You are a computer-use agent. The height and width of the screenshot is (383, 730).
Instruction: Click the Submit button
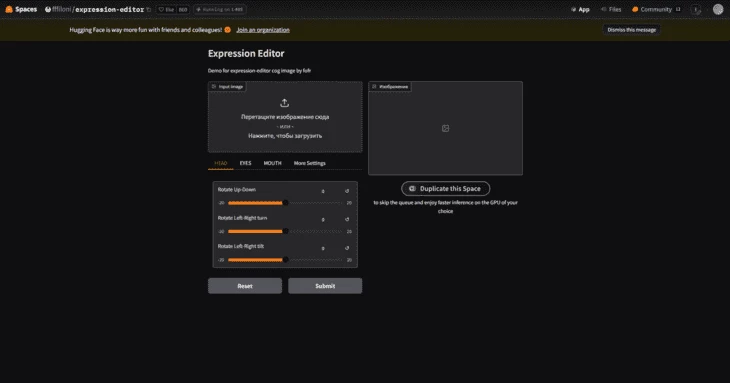point(325,286)
